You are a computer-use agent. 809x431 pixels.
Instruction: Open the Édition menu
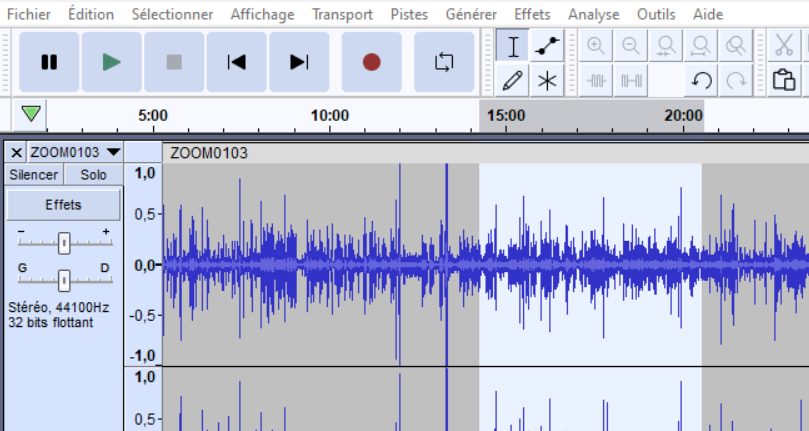point(91,14)
